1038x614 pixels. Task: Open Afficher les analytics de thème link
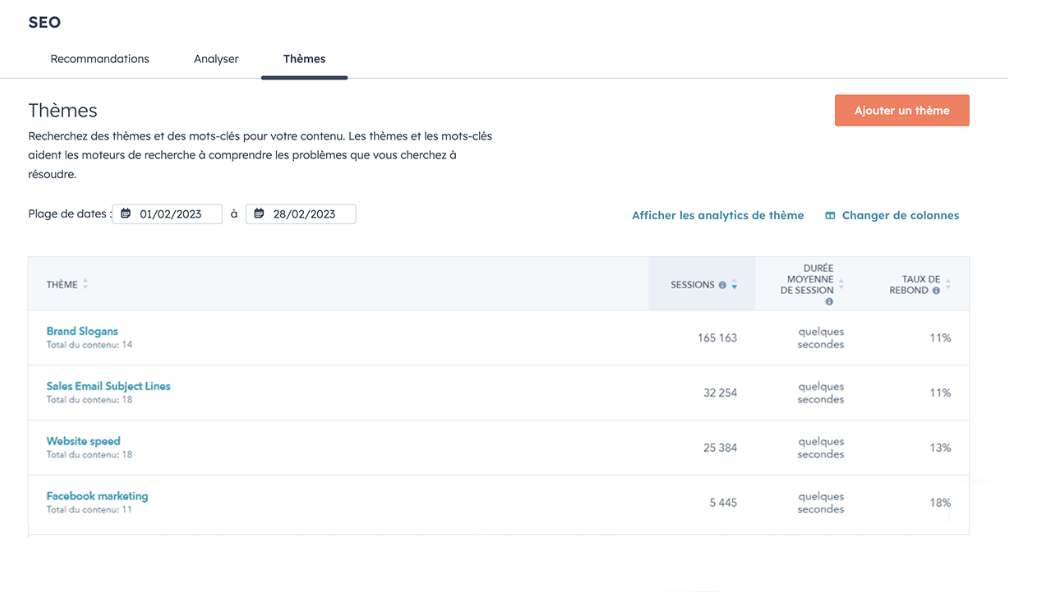coord(718,215)
